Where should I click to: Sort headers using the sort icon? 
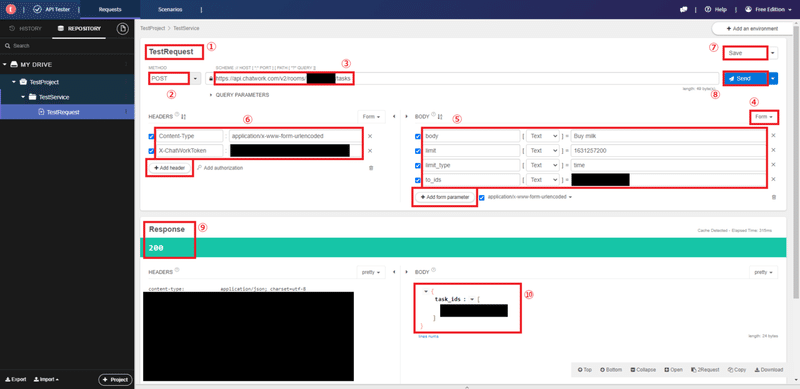tap(183, 117)
